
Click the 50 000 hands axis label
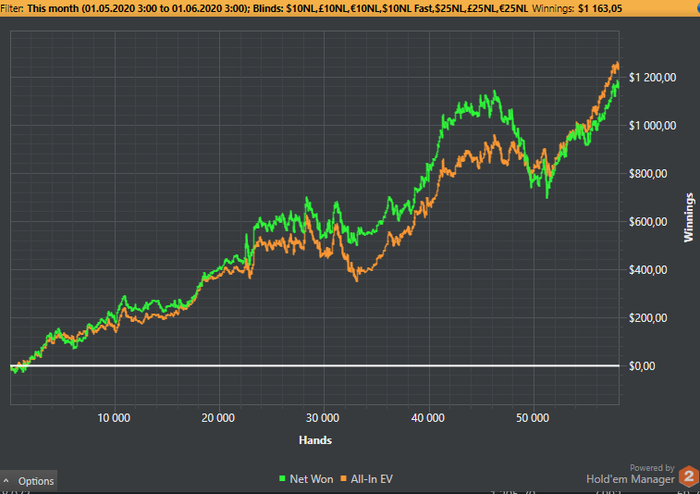(533, 418)
